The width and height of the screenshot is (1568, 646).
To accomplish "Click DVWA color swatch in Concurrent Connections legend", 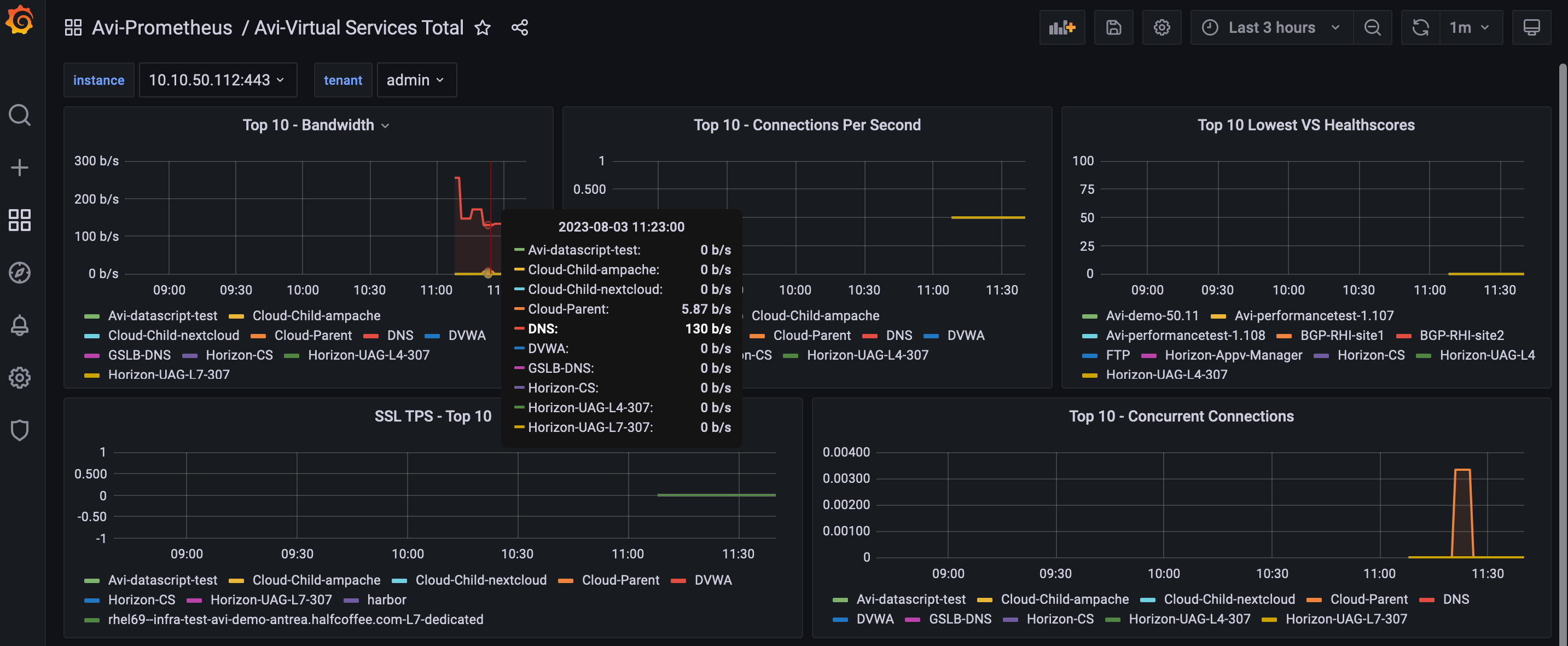I will (x=840, y=620).
